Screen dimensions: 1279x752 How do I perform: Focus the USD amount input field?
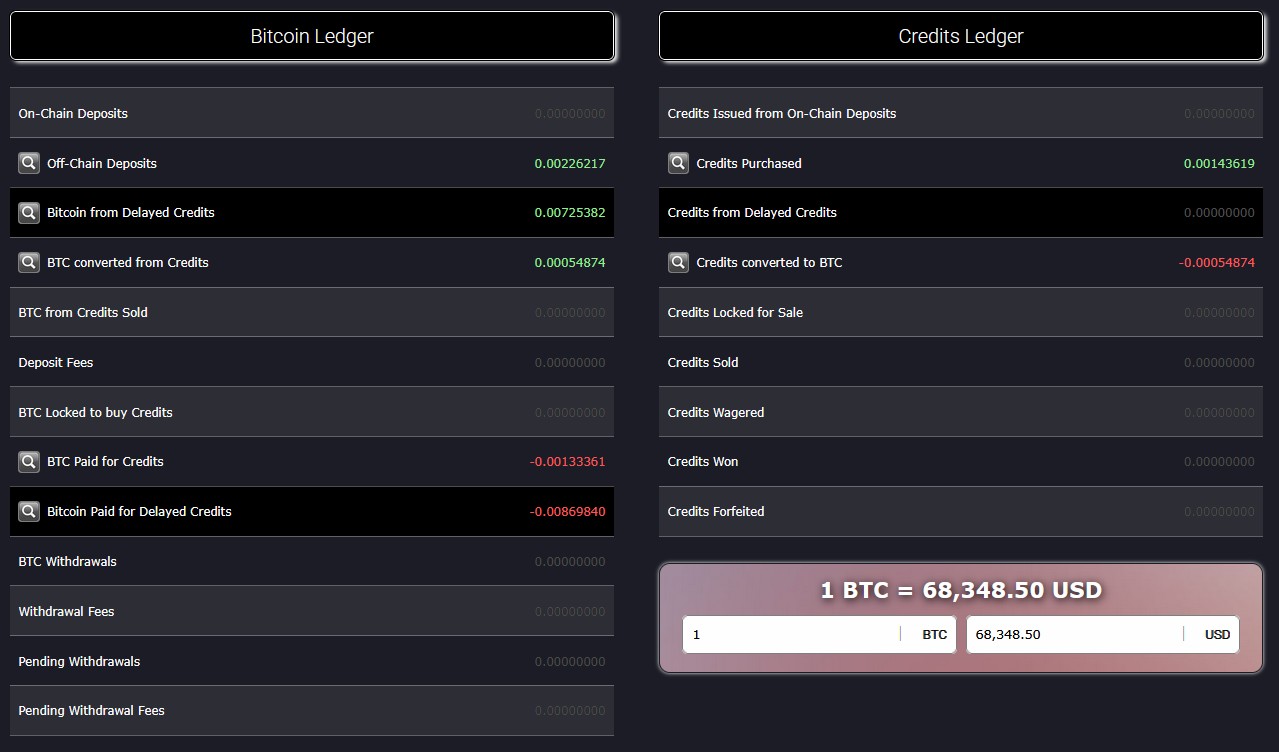tap(1075, 635)
